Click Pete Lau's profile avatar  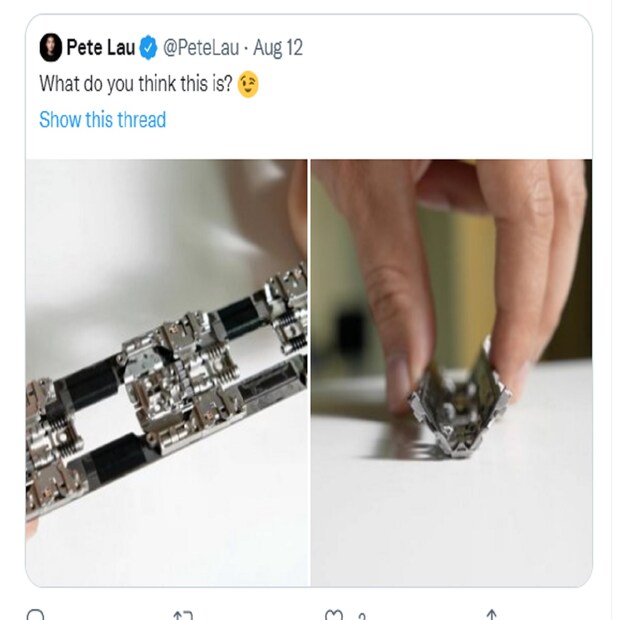[x=50, y=47]
